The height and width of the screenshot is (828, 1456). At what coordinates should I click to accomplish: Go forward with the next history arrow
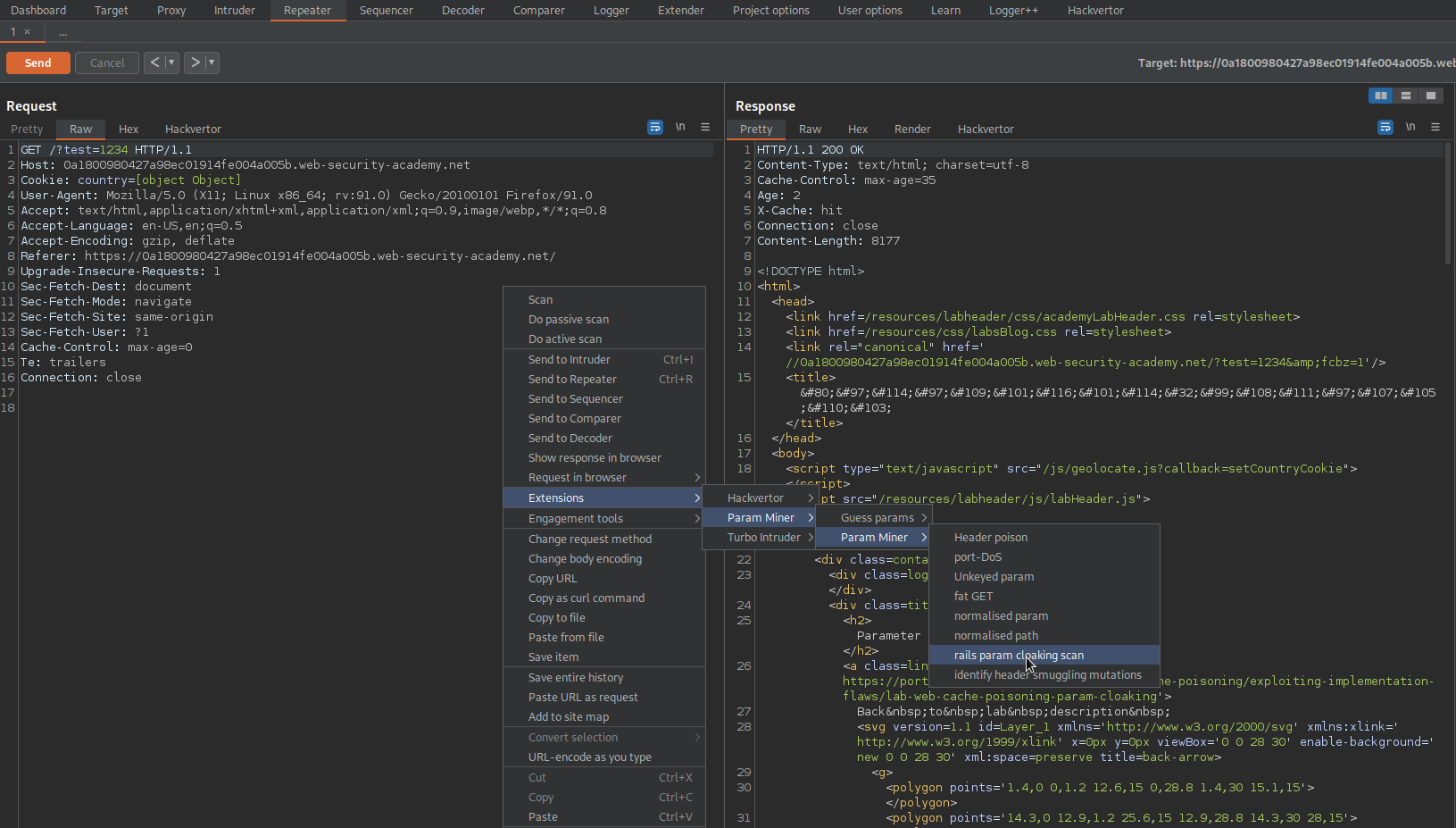pyautogui.click(x=195, y=63)
